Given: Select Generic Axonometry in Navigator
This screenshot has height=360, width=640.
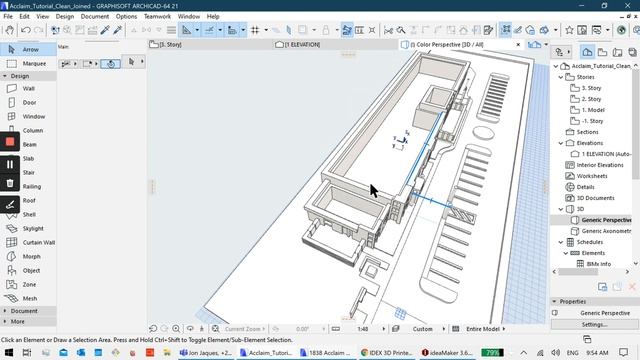Looking at the screenshot, I should [601, 231].
